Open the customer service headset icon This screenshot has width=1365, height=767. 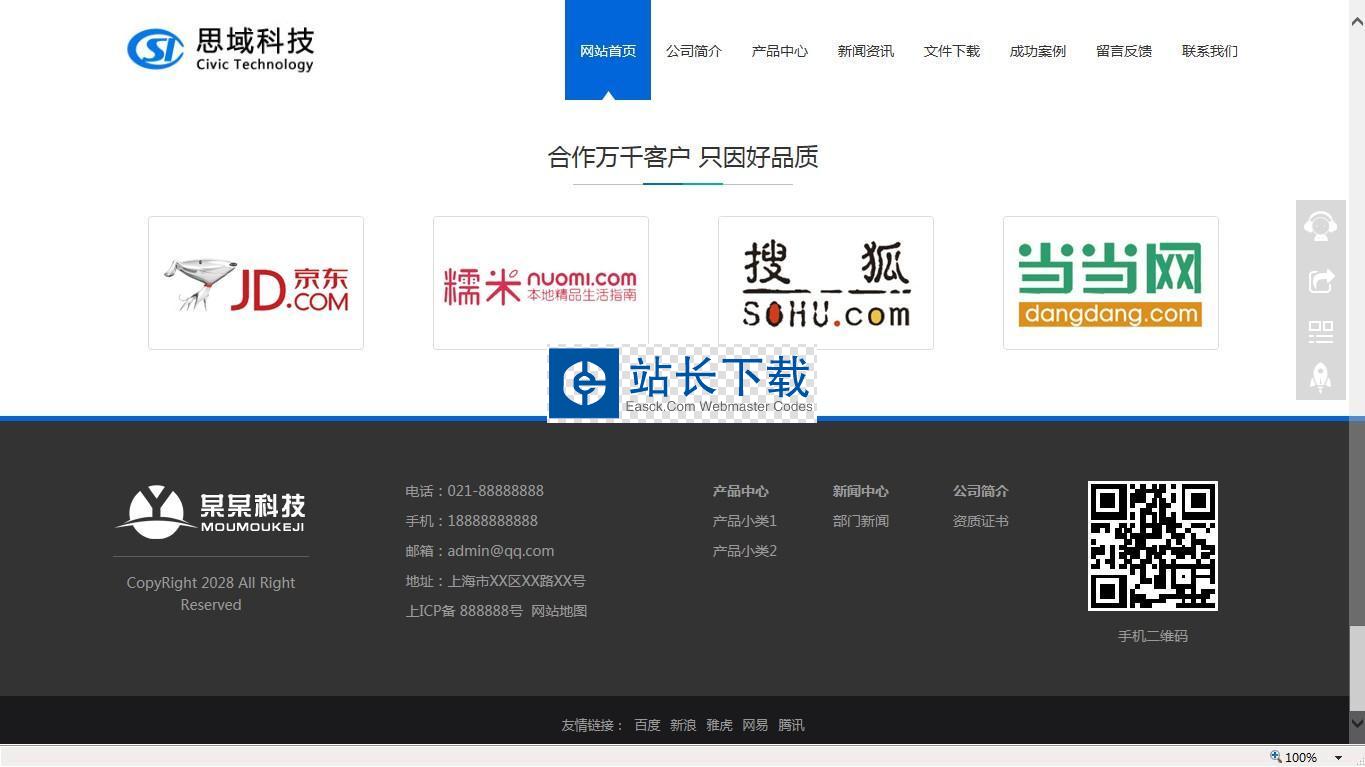(1321, 225)
